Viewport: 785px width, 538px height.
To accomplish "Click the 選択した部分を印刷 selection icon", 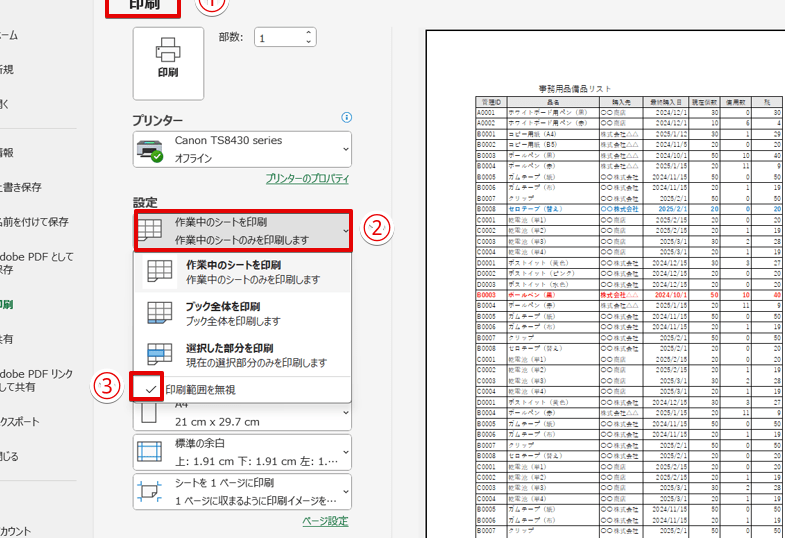I will (x=160, y=354).
